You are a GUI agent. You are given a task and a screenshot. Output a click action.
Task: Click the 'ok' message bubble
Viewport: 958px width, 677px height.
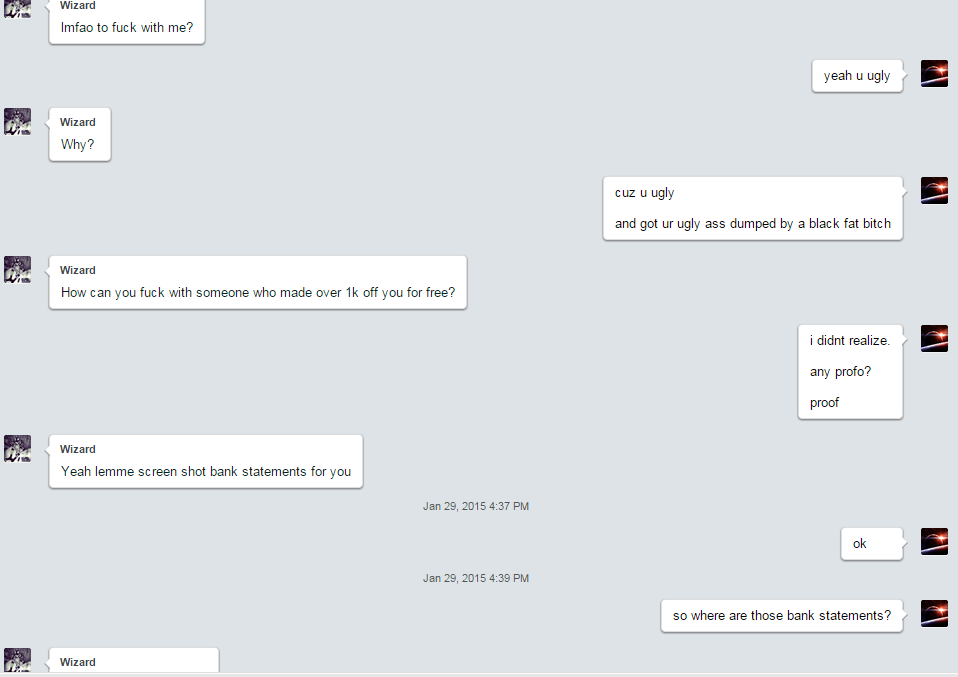(872, 544)
